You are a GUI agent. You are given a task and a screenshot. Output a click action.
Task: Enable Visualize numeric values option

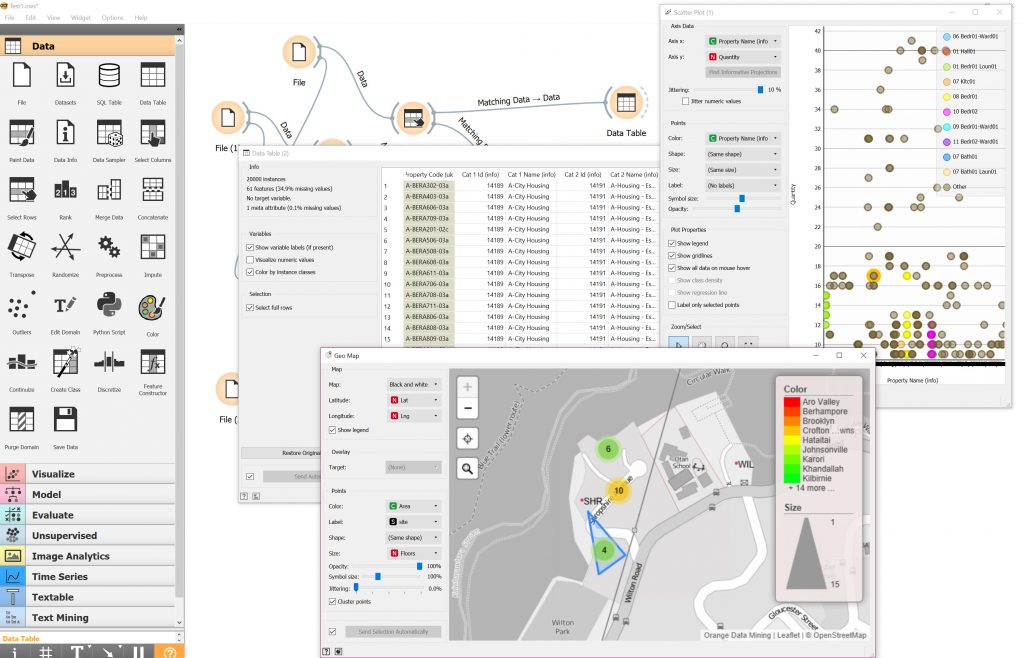(250, 258)
